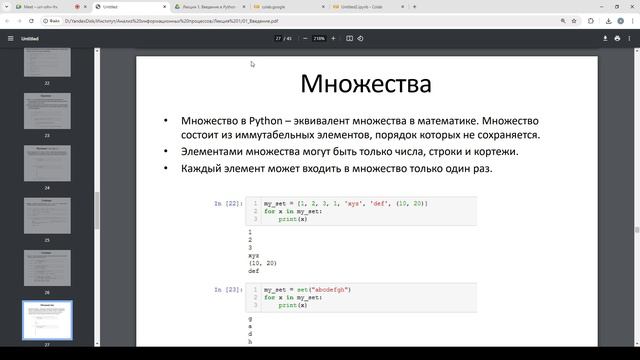Click the In [22] cell label
The width and height of the screenshot is (640, 360).
229,203
